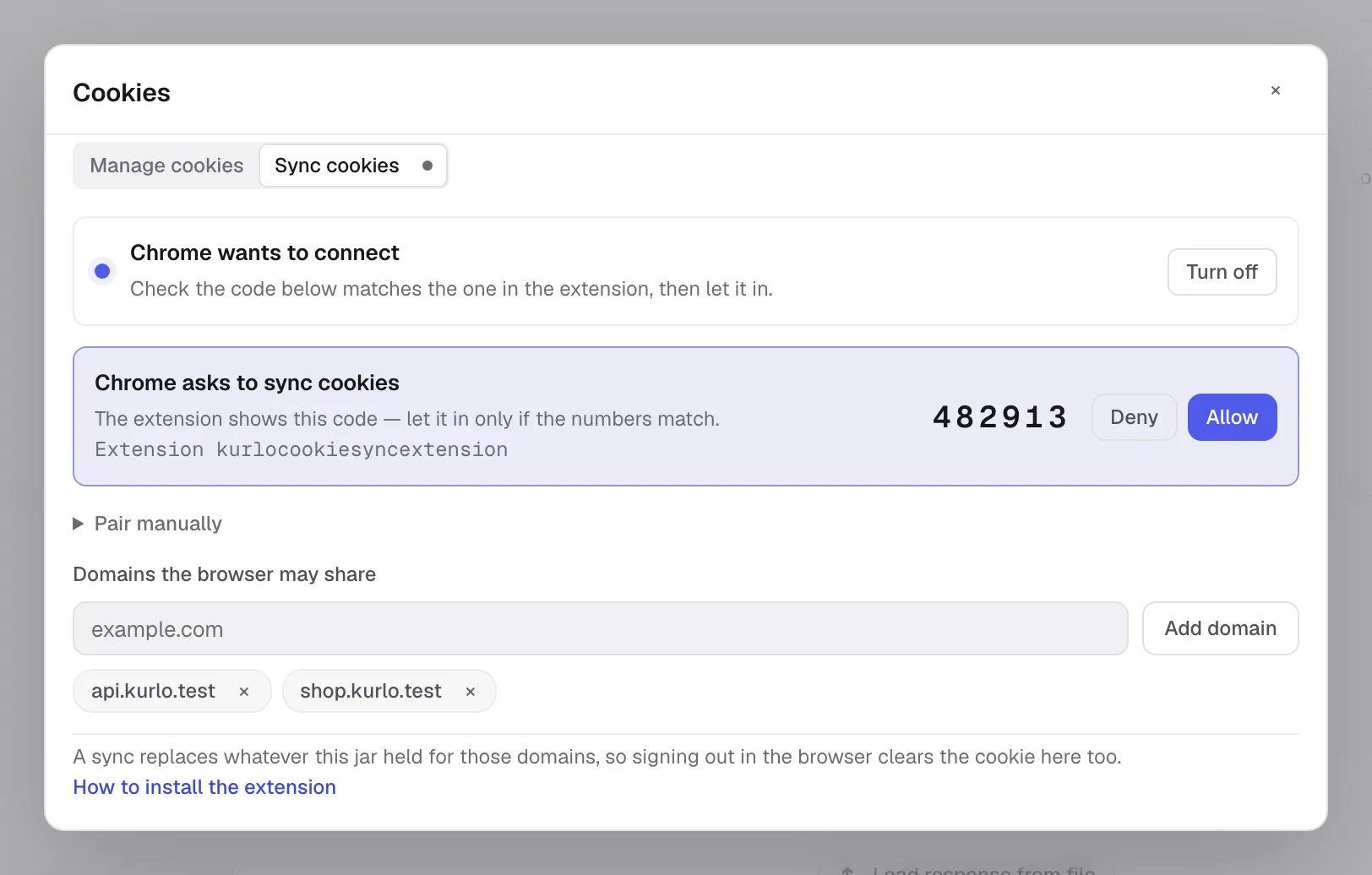The image size is (1372, 875).
Task: Expand the Pair manually section
Action: coord(148,524)
